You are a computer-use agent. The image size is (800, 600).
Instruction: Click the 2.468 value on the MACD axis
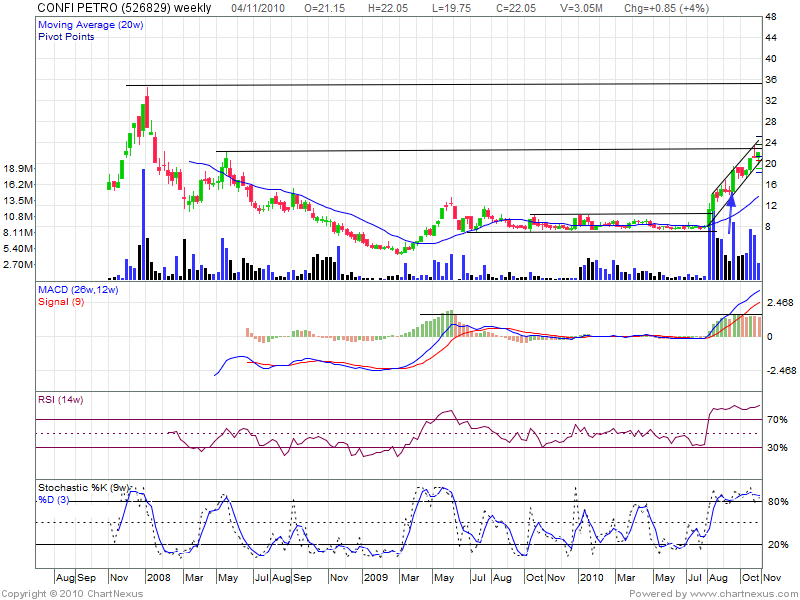pyautogui.click(x=779, y=303)
